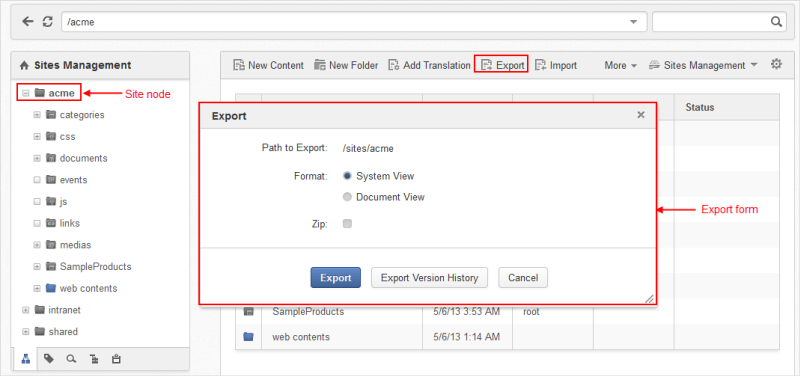Image resolution: width=800 pixels, height=376 pixels.
Task: Select the Document View format
Action: click(347, 197)
